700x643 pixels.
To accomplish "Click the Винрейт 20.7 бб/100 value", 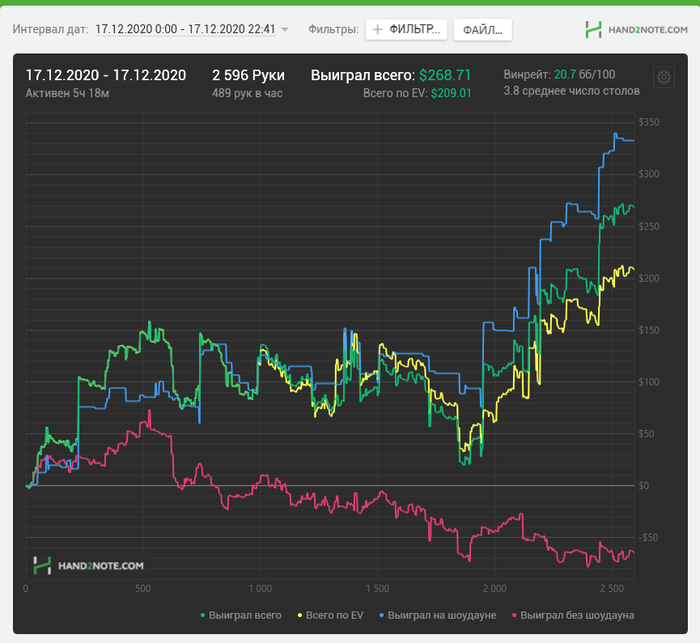I will [x=559, y=75].
